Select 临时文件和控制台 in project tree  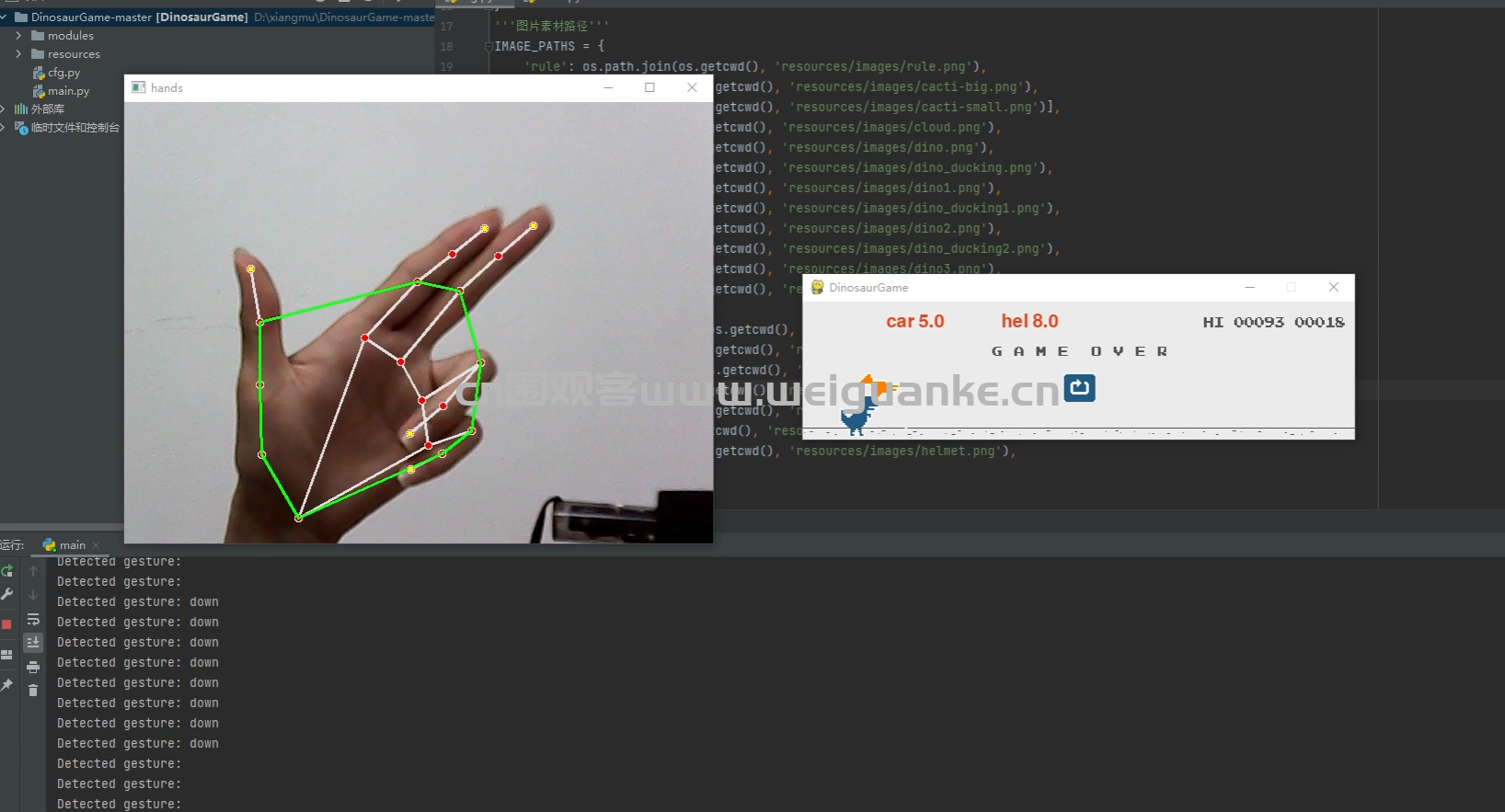[67, 128]
